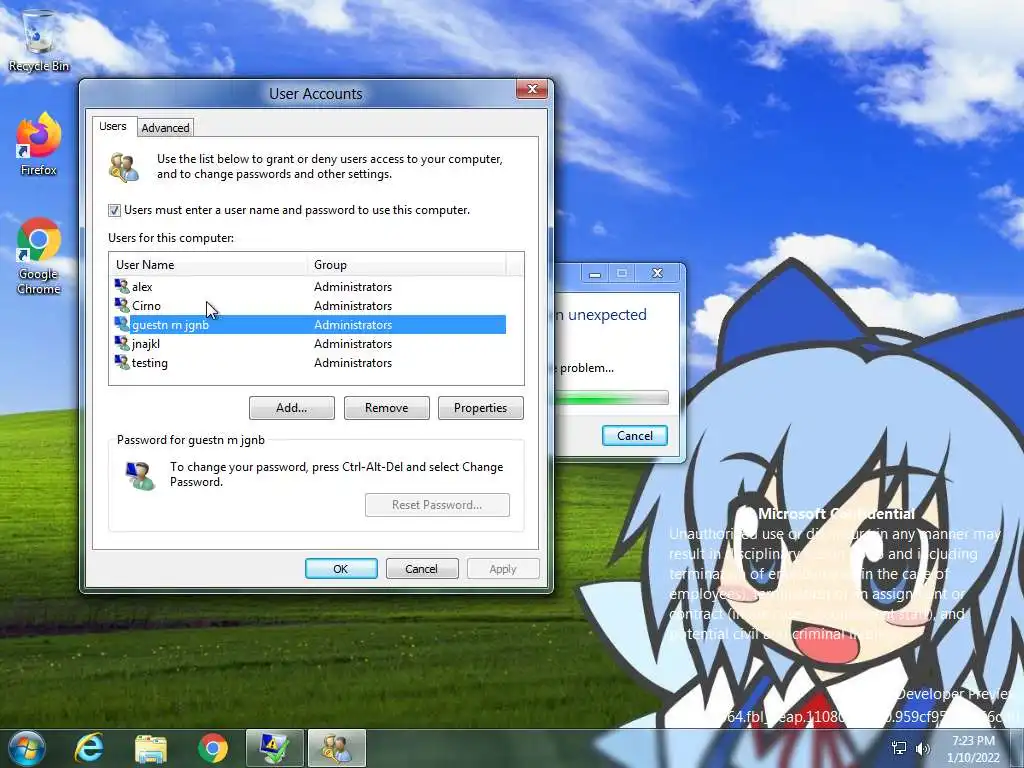Select the testing user row
Viewport: 1024px width, 768px height.
click(x=308, y=362)
